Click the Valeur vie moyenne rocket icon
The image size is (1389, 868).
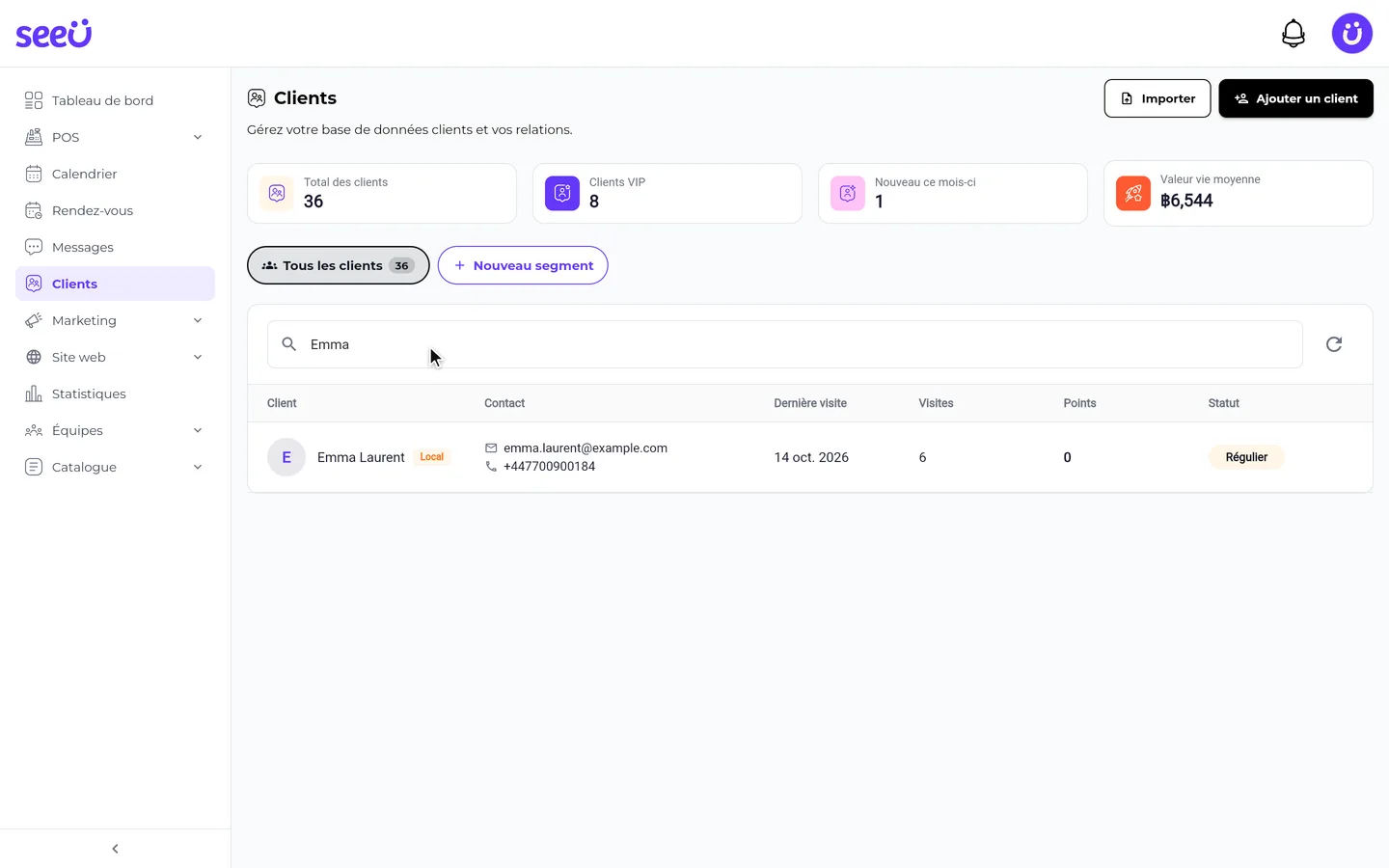coord(1133,193)
